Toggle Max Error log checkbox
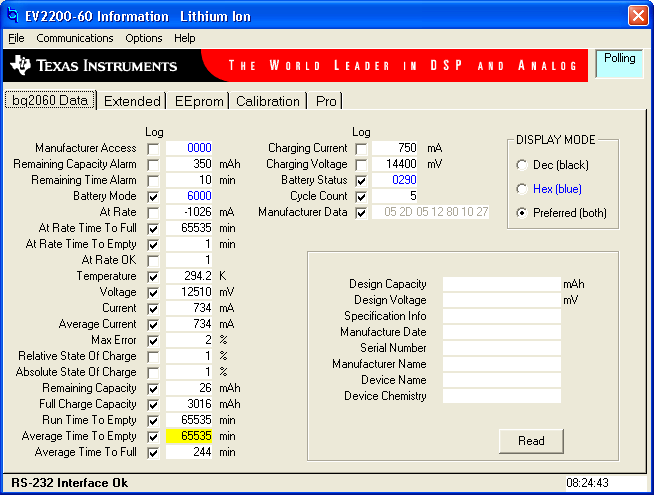The height and width of the screenshot is (499, 654). tap(153, 341)
